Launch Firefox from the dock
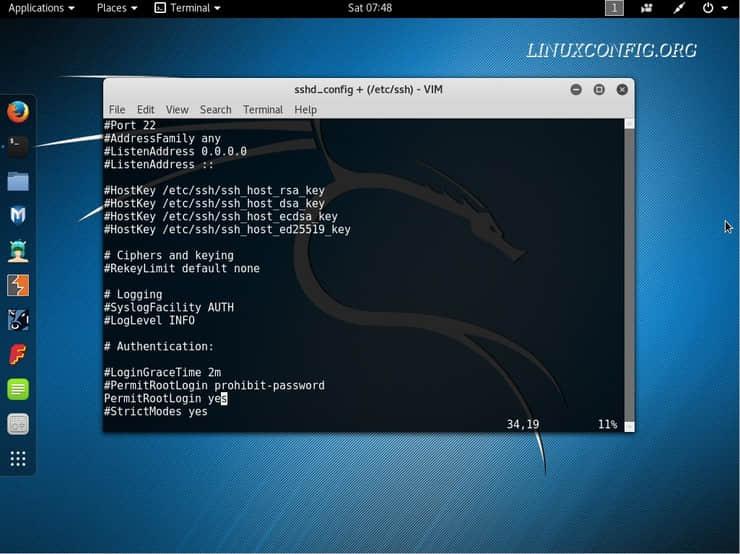 pyautogui.click(x=17, y=112)
